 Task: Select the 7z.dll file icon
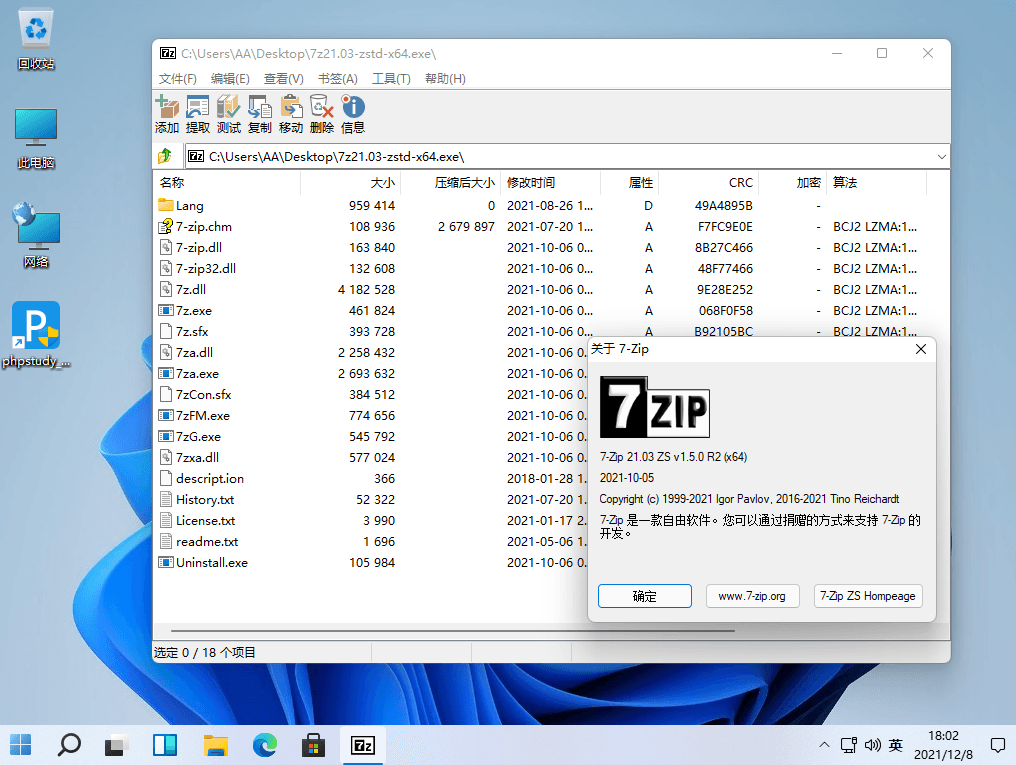point(166,290)
